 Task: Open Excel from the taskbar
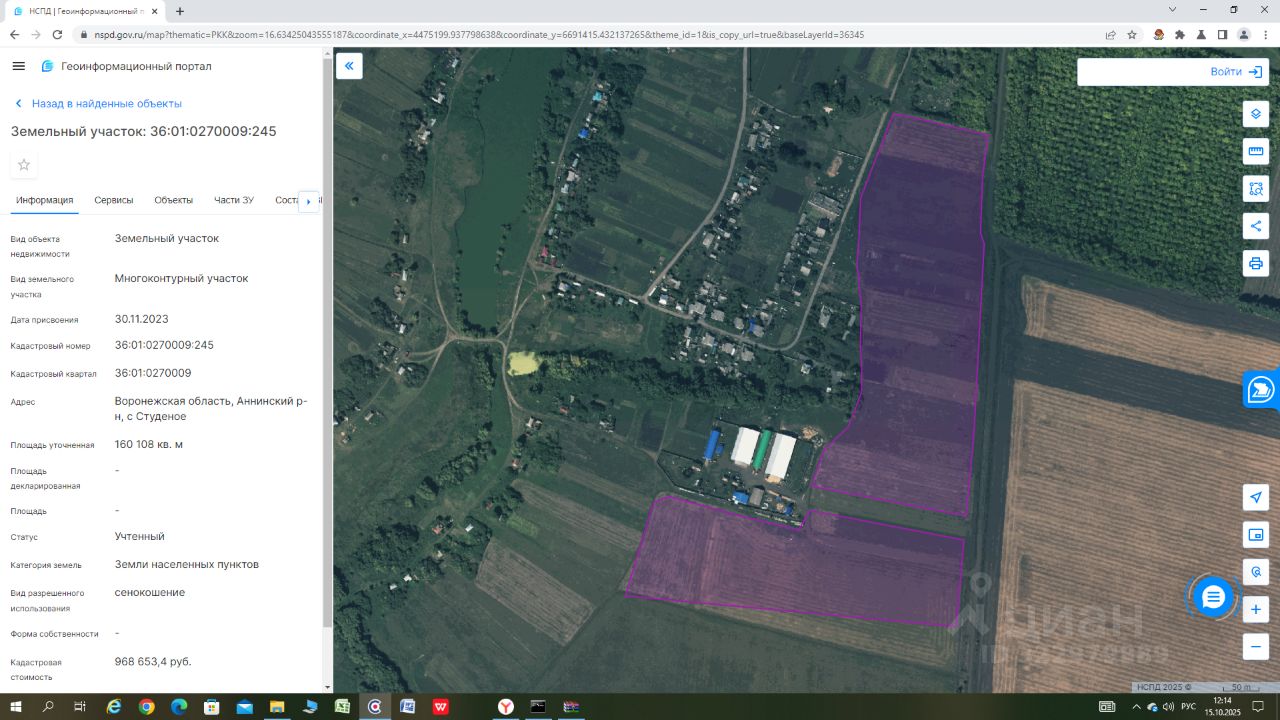[x=342, y=706]
